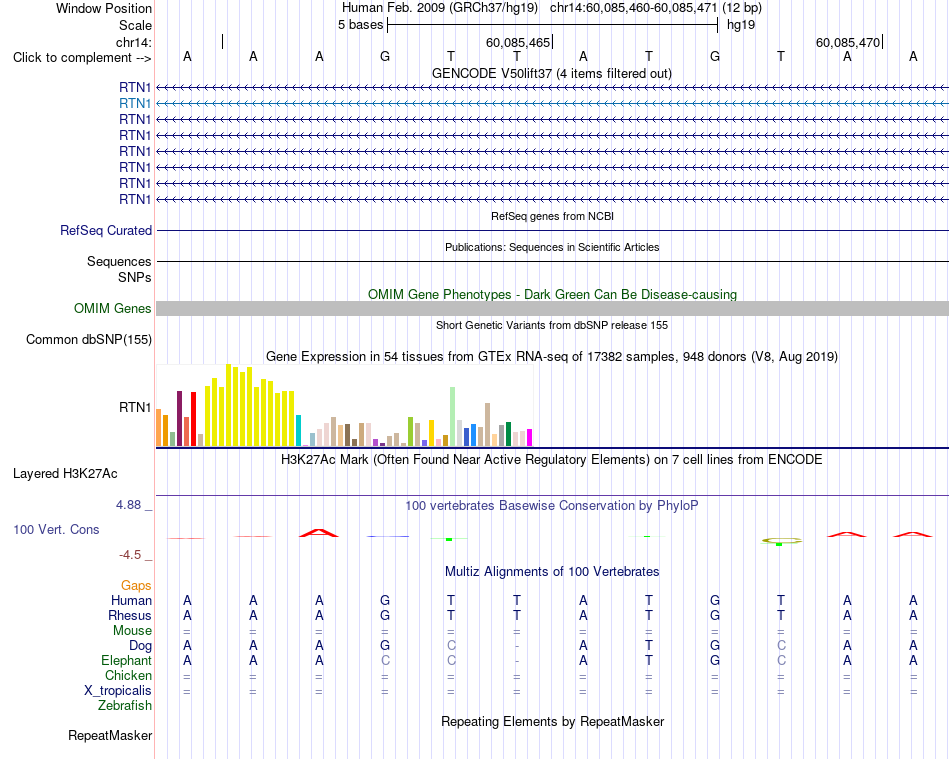Click the gray OMIM Genes item bar
Image resolution: width=950 pixels, height=759 pixels.
coord(552,308)
